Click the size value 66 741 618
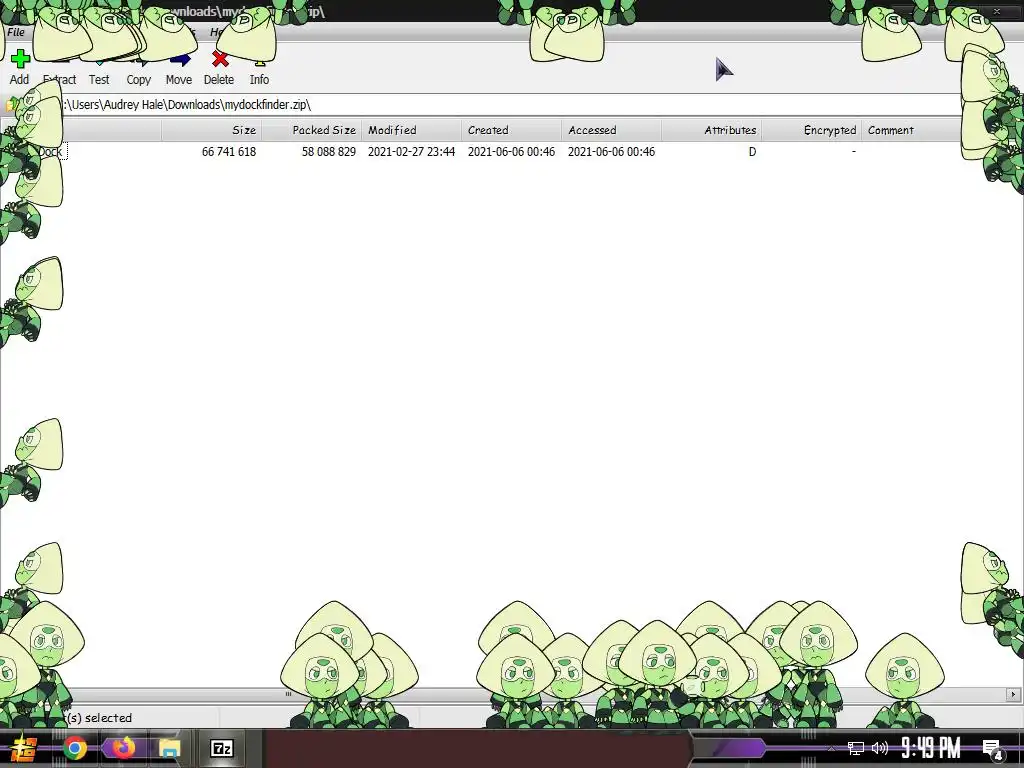 point(229,152)
